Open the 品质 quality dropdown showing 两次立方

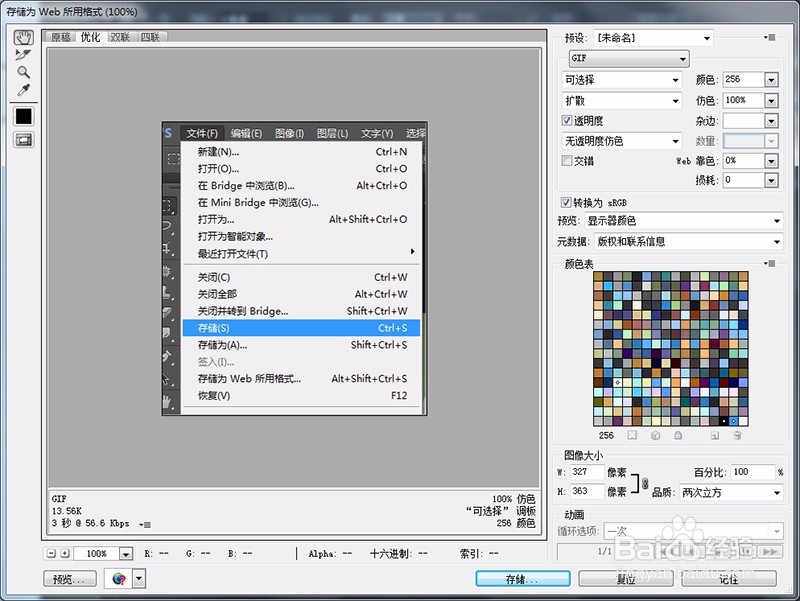coord(730,492)
